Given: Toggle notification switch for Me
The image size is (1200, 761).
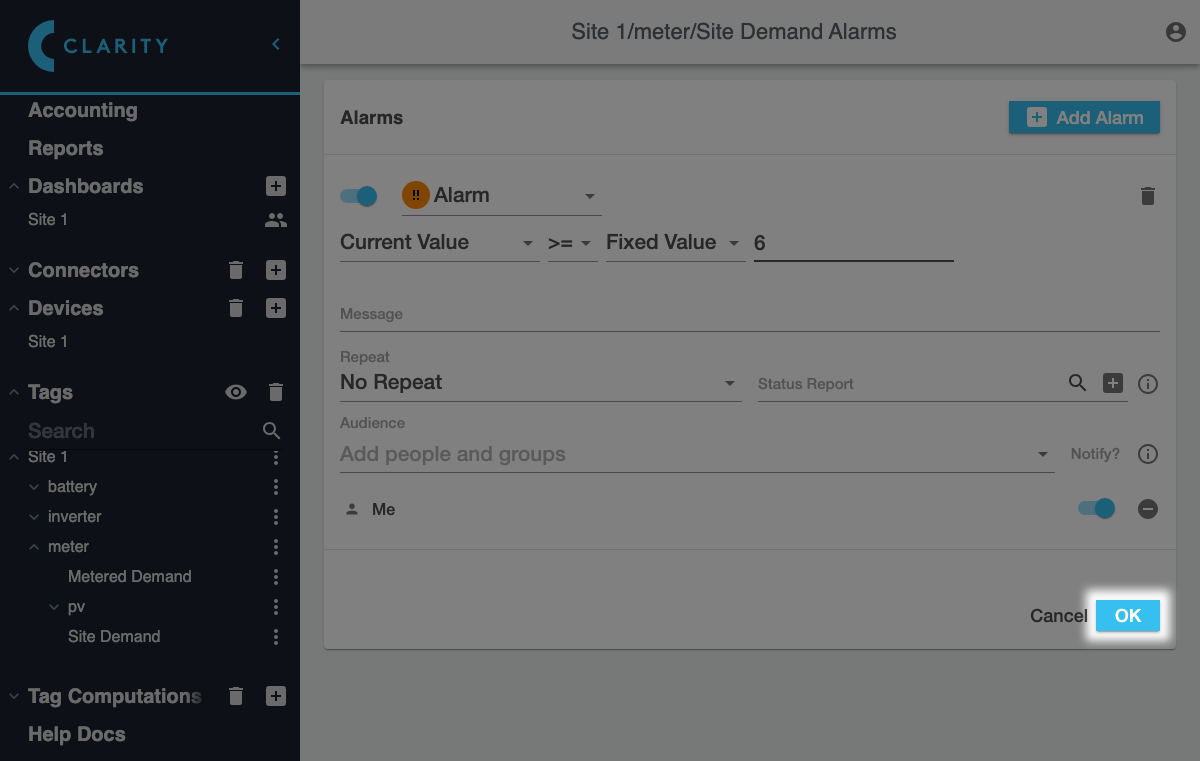Looking at the screenshot, I should [1097, 509].
